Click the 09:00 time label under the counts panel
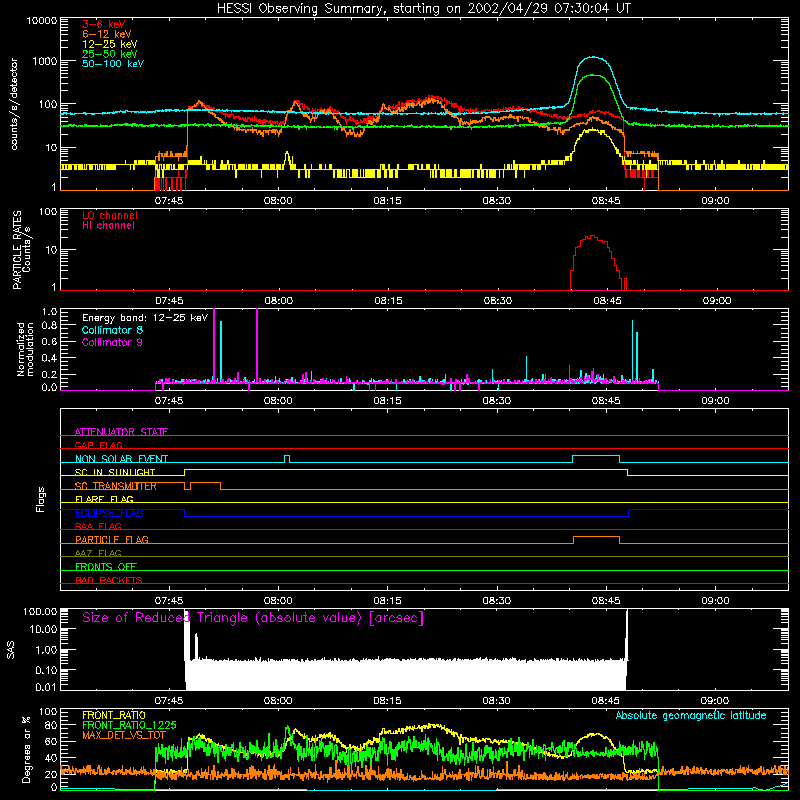This screenshot has height=800, width=800. (715, 201)
